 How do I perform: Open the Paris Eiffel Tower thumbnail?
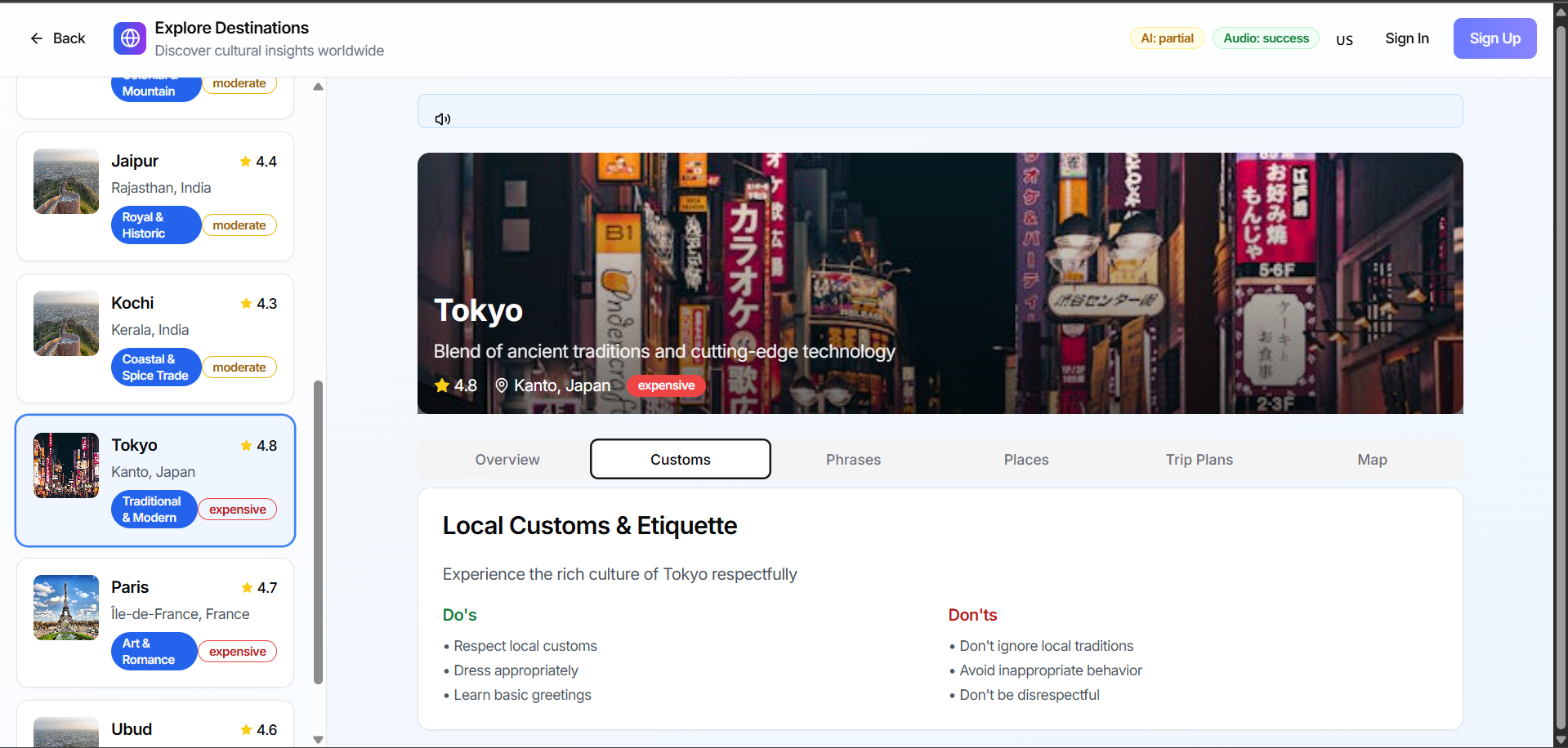66,608
